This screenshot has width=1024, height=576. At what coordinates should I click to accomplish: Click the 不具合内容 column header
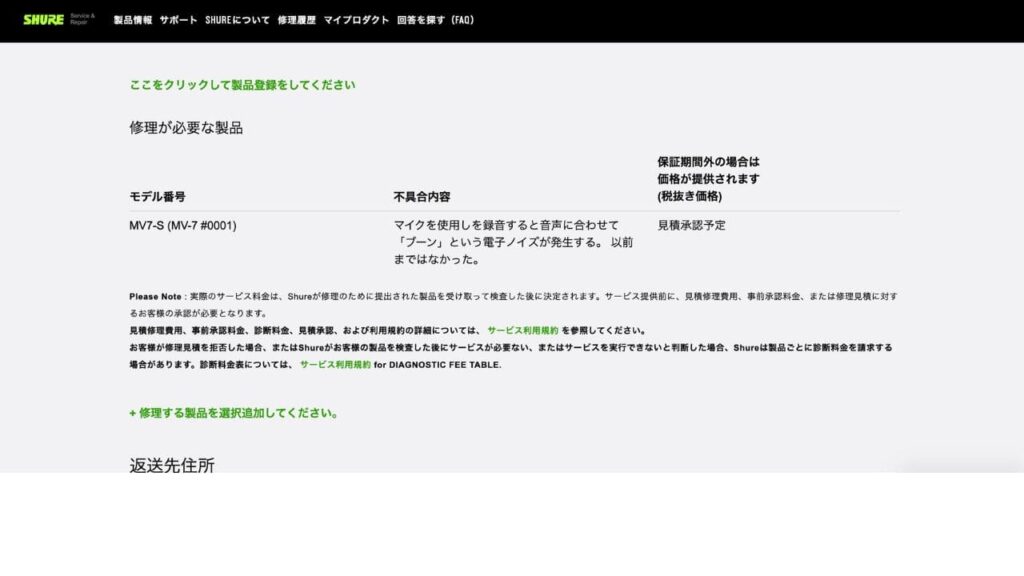pos(421,196)
